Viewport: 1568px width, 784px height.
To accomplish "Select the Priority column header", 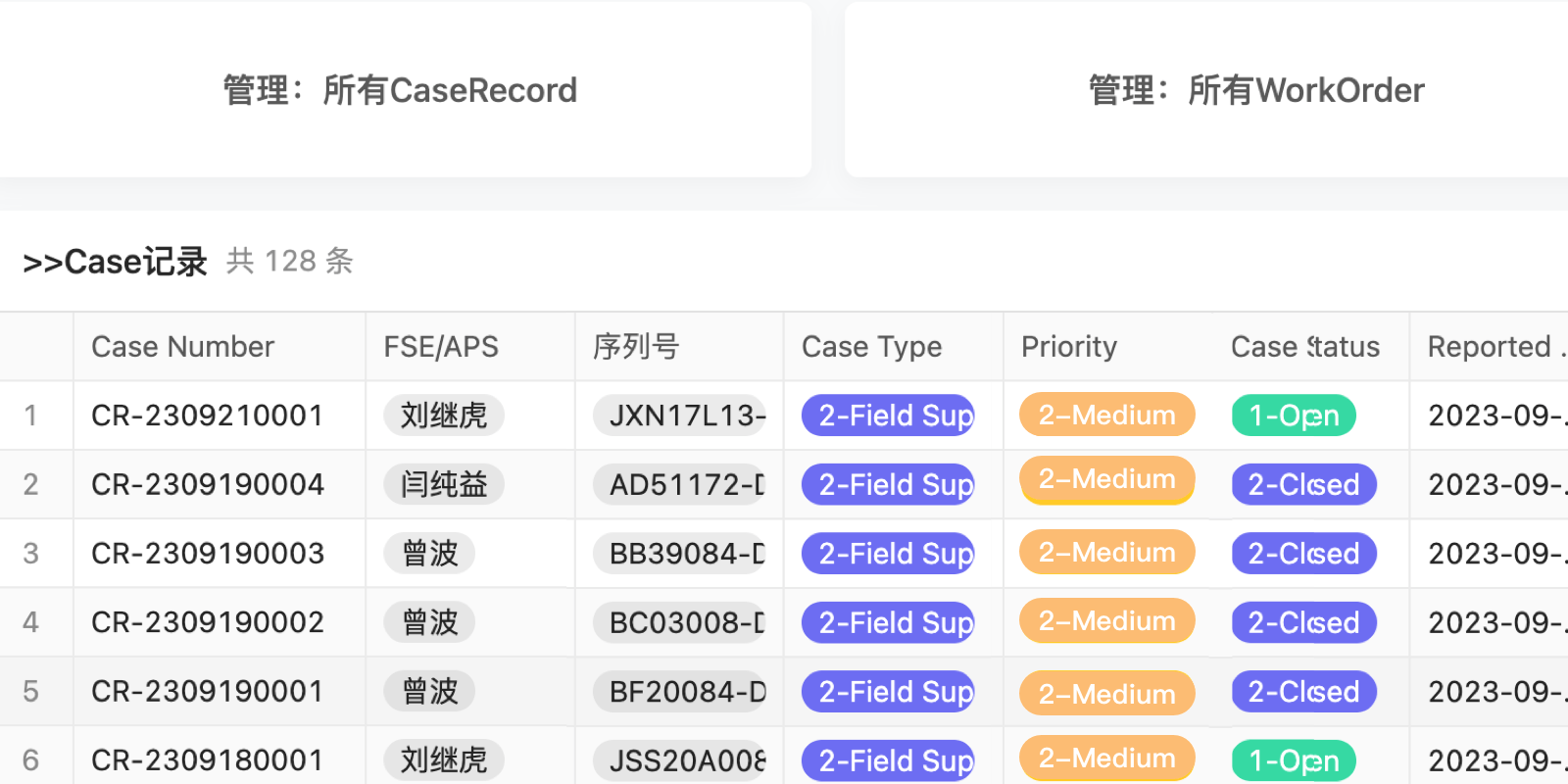I will [x=1068, y=347].
